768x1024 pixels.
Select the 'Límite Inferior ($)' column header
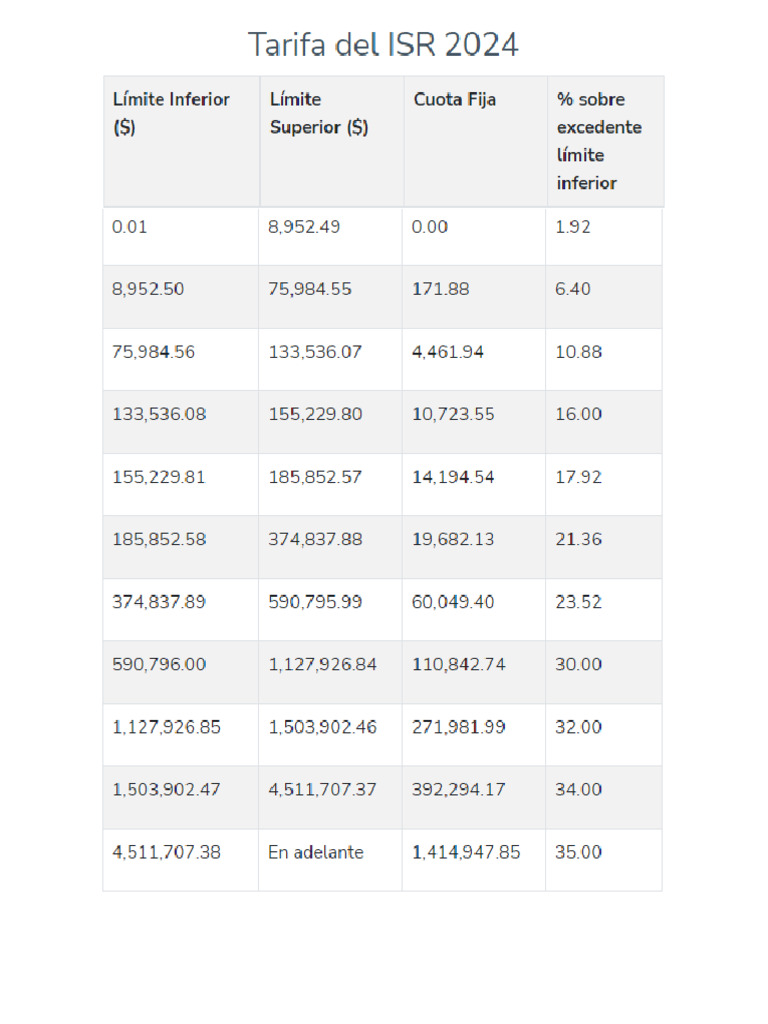click(x=171, y=113)
